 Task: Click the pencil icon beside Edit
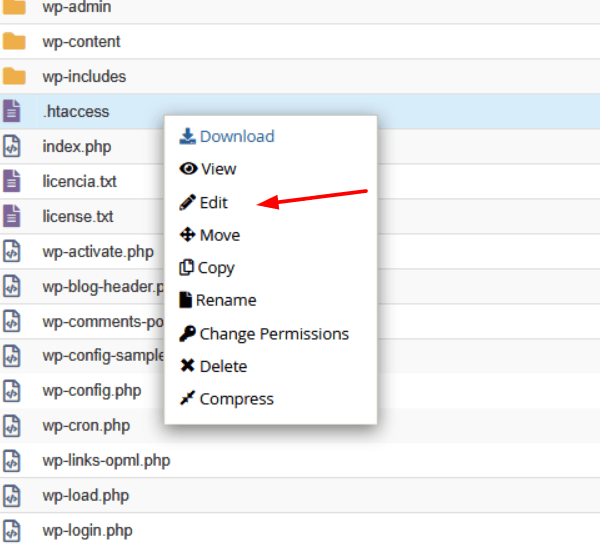188,202
